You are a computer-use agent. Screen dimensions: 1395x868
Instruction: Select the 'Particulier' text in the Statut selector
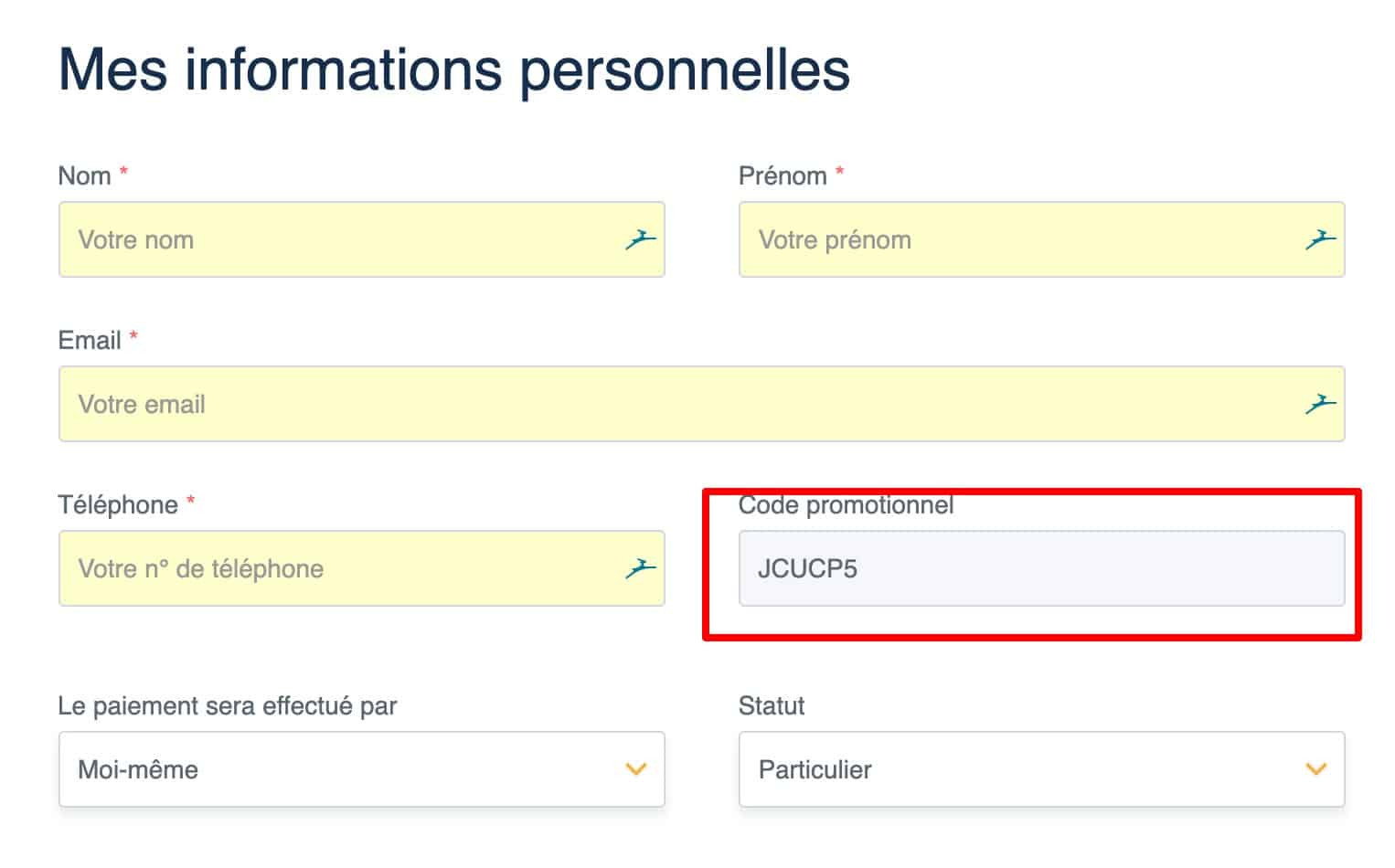pyautogui.click(x=815, y=769)
